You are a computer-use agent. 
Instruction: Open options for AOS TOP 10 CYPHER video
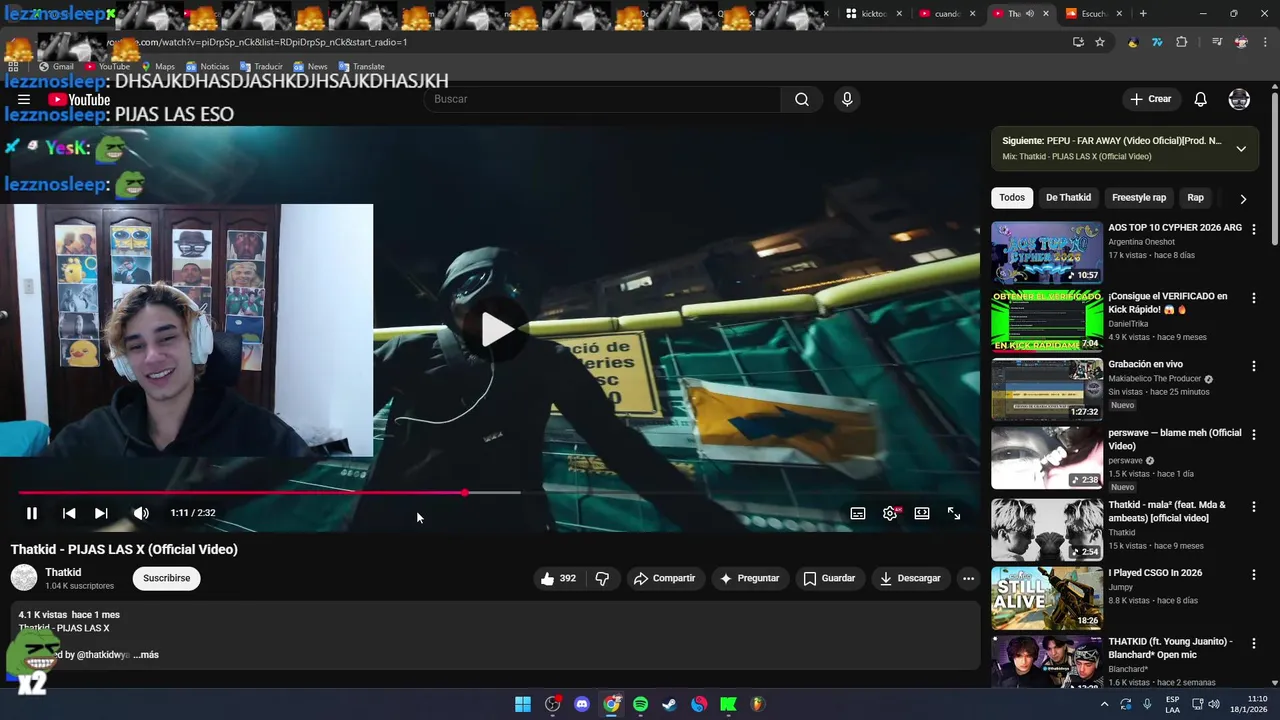(x=1253, y=229)
